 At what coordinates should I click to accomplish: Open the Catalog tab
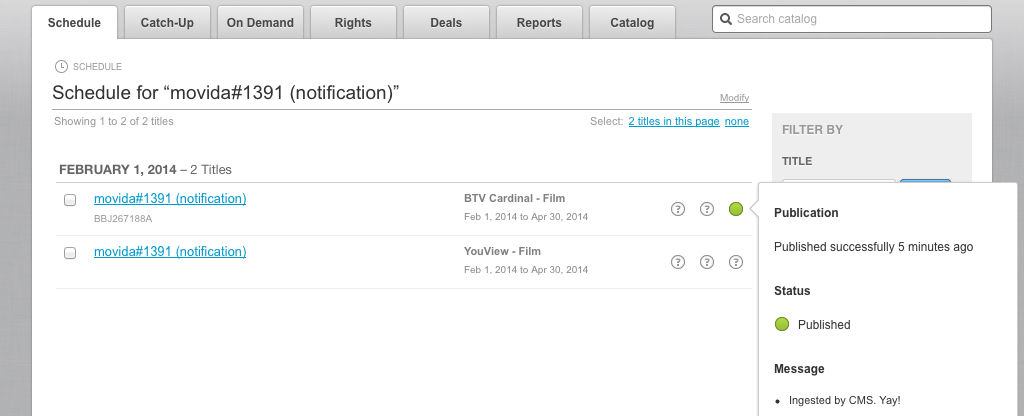[x=632, y=23]
